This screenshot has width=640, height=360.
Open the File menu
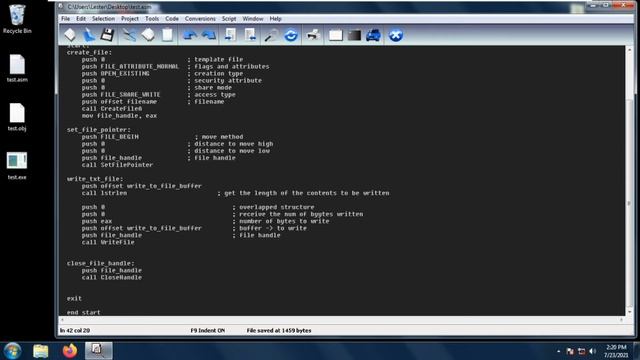coord(65,19)
